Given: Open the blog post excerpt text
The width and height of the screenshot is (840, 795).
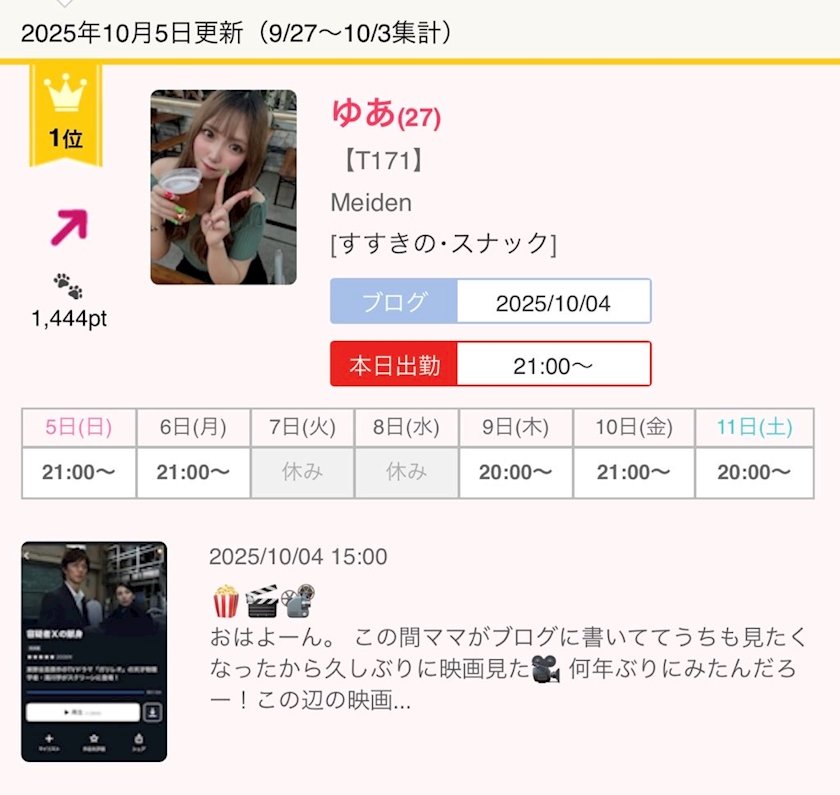Looking at the screenshot, I should pos(508,669).
